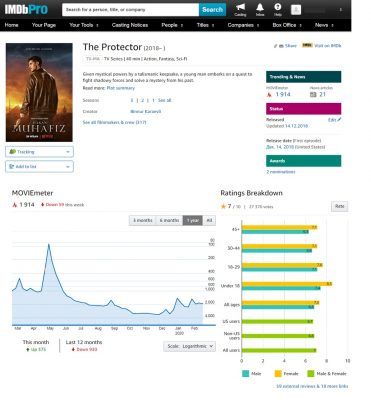
Task: Expand the People menu
Action: (x=172, y=25)
